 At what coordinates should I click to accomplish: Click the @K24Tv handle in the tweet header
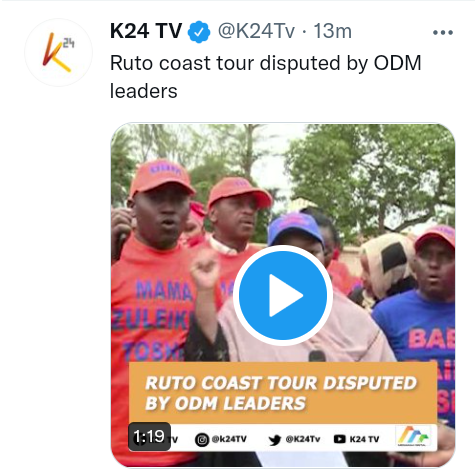[x=256, y=31]
